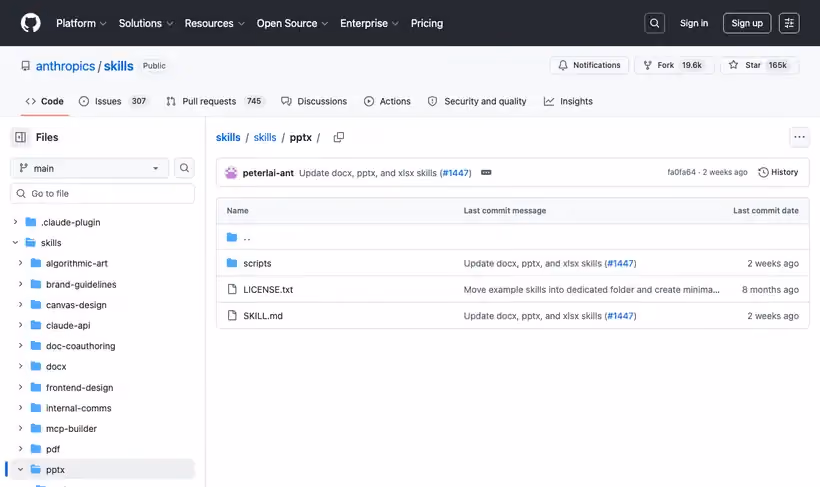This screenshot has width=820, height=487.
Task: Select the pptx tree item
Action: click(102, 470)
